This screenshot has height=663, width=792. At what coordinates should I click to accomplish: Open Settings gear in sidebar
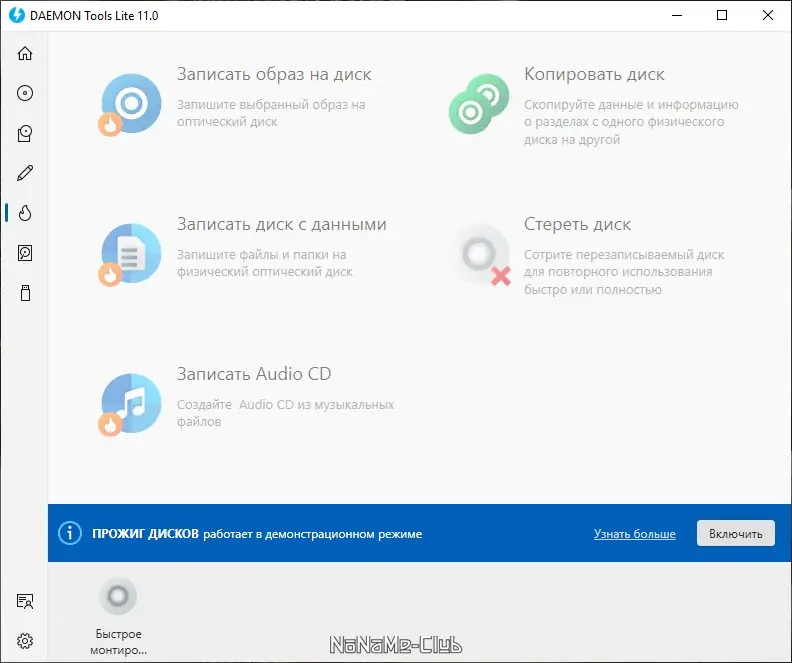[25, 641]
